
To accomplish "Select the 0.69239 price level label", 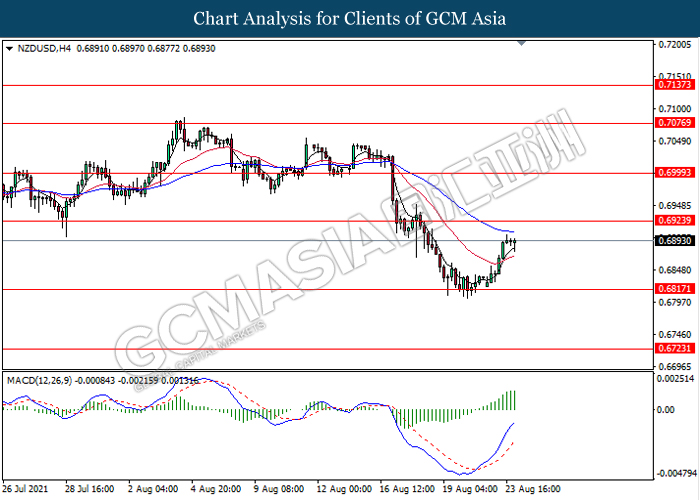I will pos(675,220).
